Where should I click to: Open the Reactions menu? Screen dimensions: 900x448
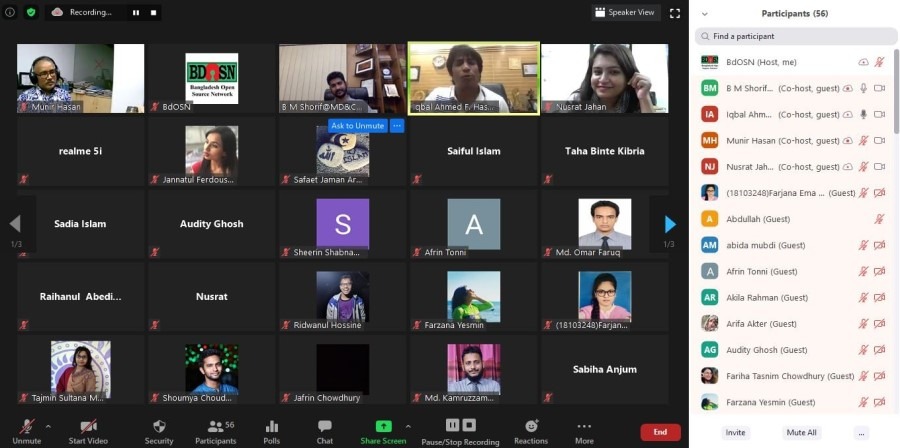[531, 430]
